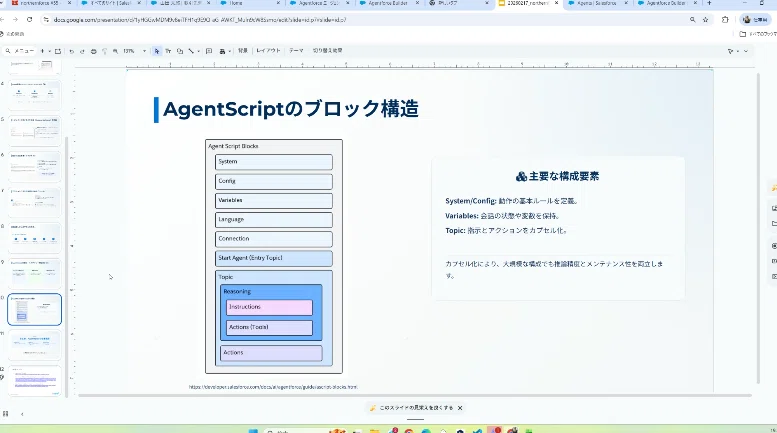The width and height of the screenshot is (777, 433).
Task: Click the Actions (Tools) block
Action: tap(270, 327)
